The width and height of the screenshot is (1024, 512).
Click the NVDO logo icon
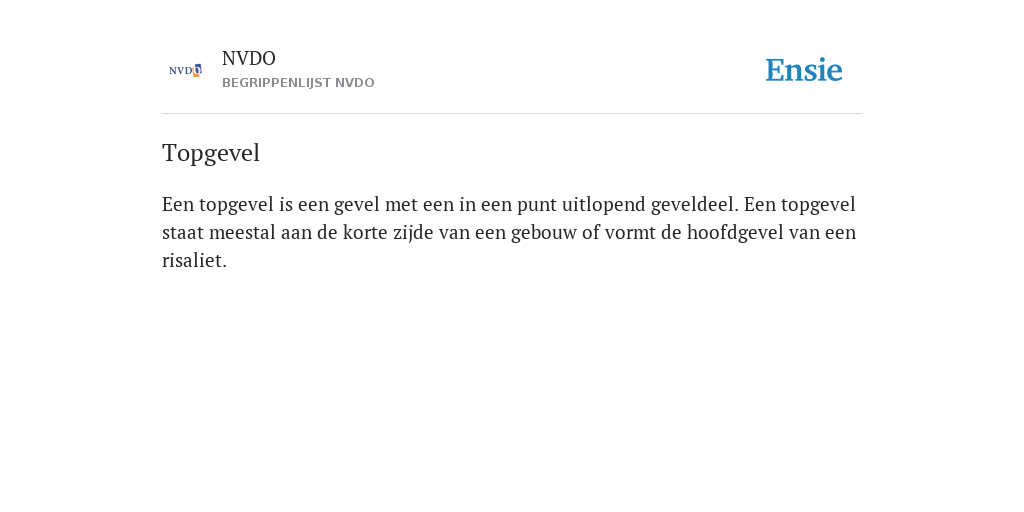pyautogui.click(x=185, y=71)
